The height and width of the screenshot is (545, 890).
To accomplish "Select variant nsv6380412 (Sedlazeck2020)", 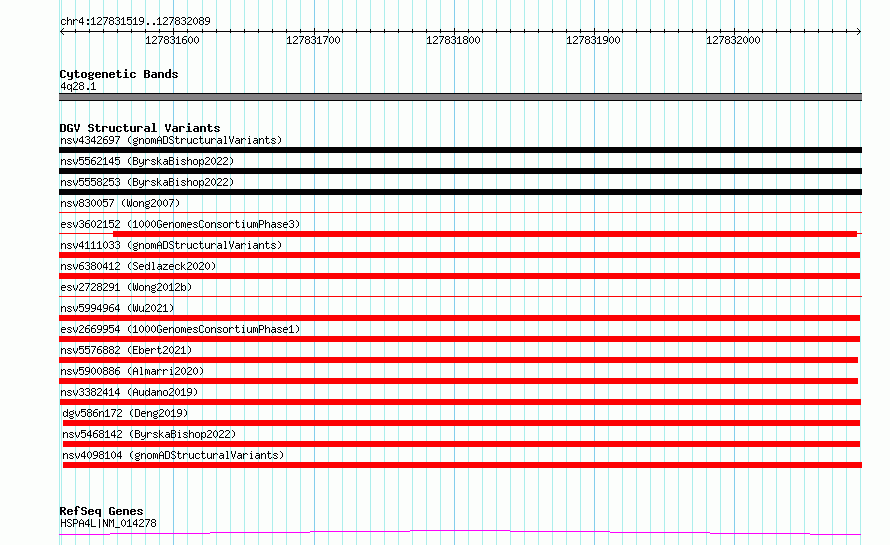I will pyautogui.click(x=138, y=266).
